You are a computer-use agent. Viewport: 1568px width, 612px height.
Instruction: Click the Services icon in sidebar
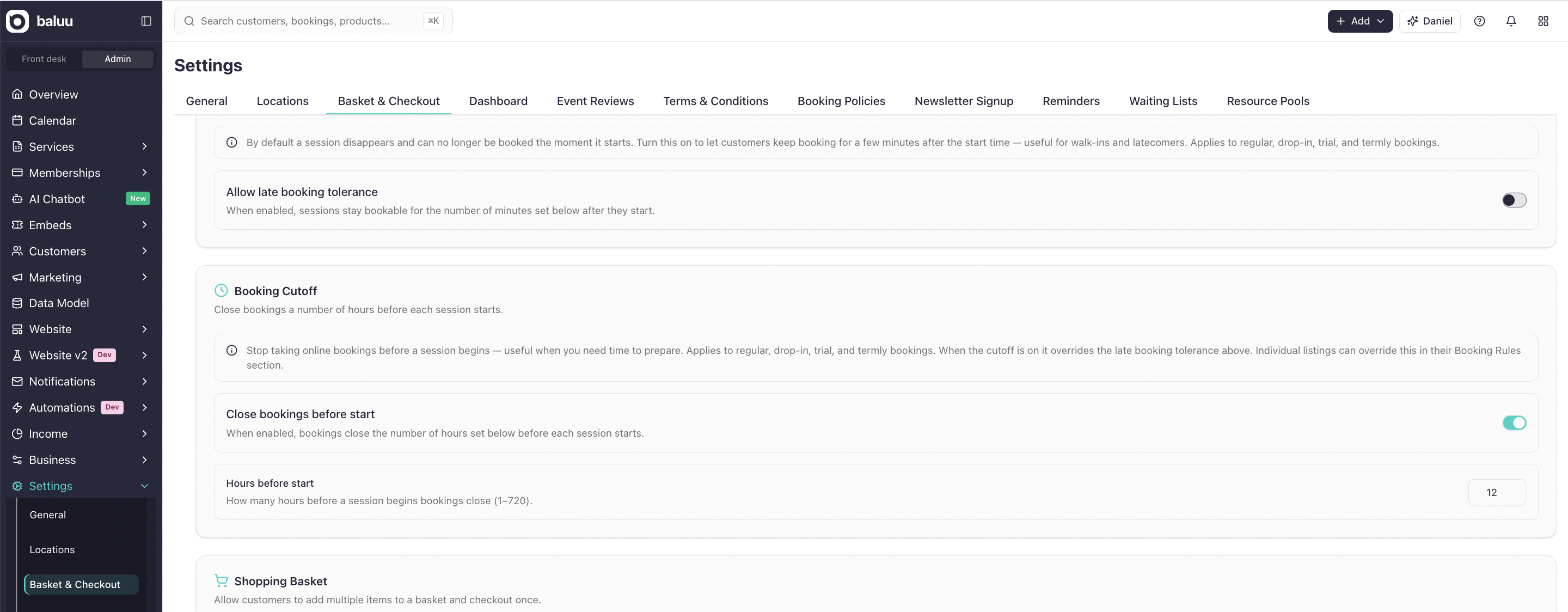(x=17, y=147)
